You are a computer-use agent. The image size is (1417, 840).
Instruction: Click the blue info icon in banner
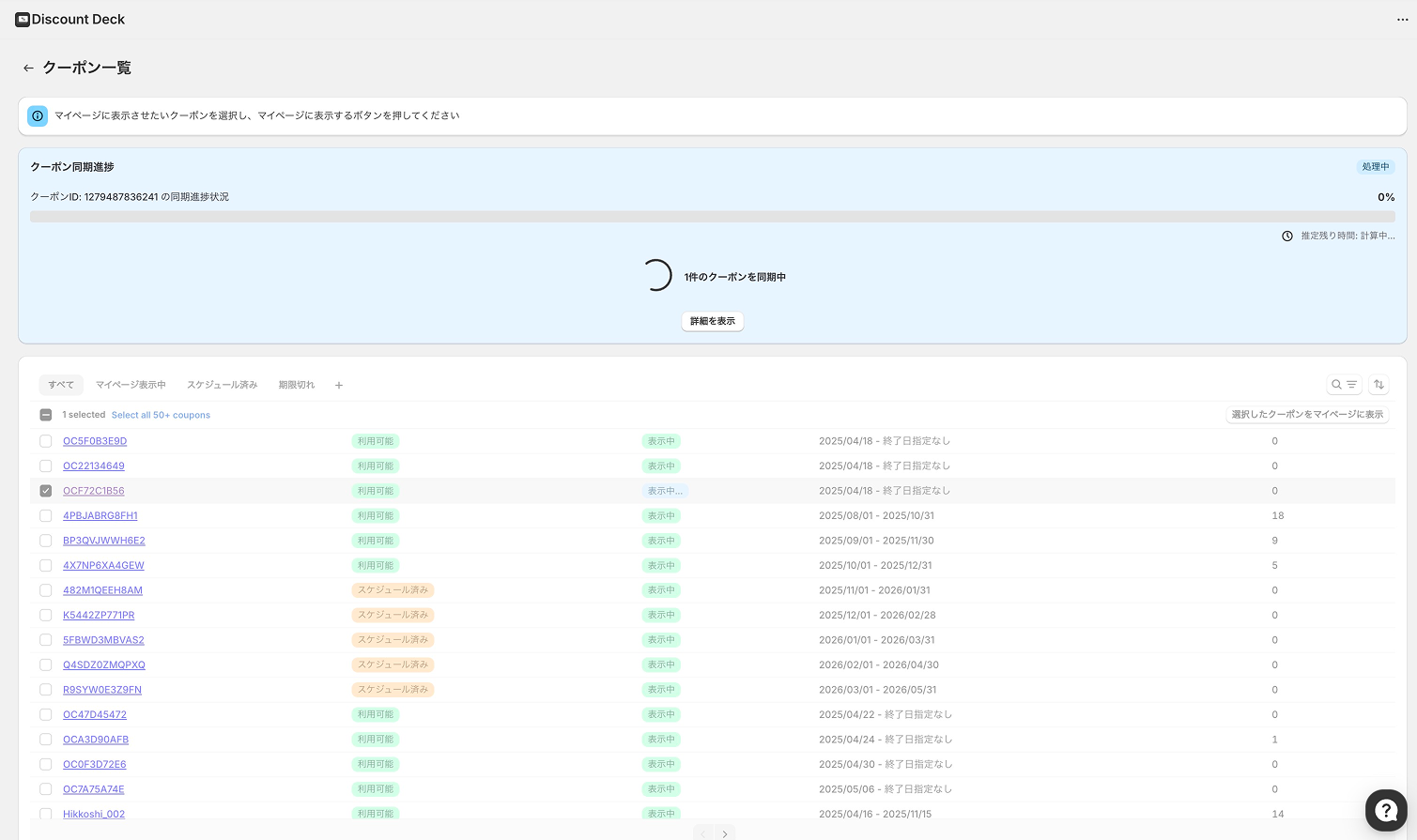[x=38, y=116]
